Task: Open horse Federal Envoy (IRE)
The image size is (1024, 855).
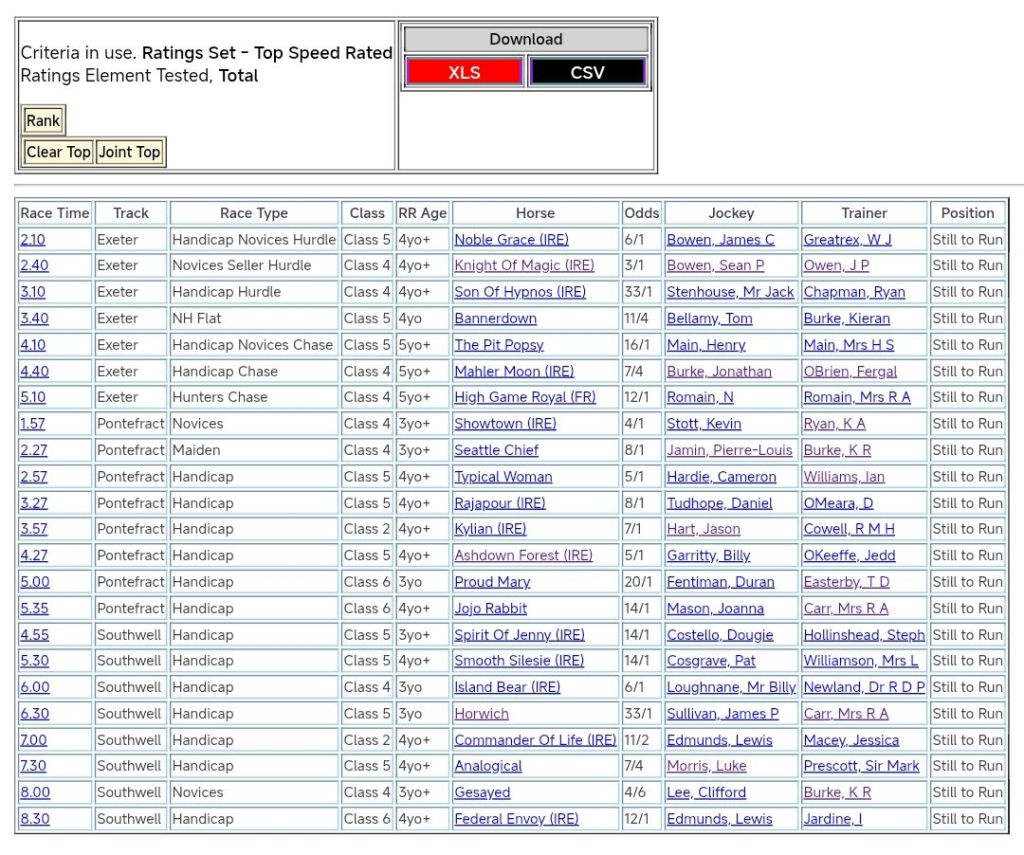Action: pyautogui.click(x=516, y=819)
